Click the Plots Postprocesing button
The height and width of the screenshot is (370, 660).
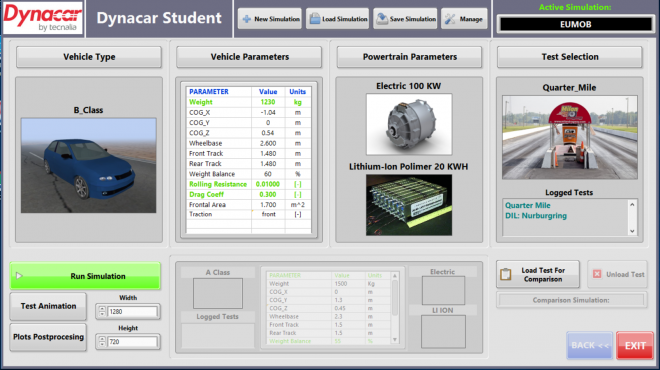coord(48,337)
